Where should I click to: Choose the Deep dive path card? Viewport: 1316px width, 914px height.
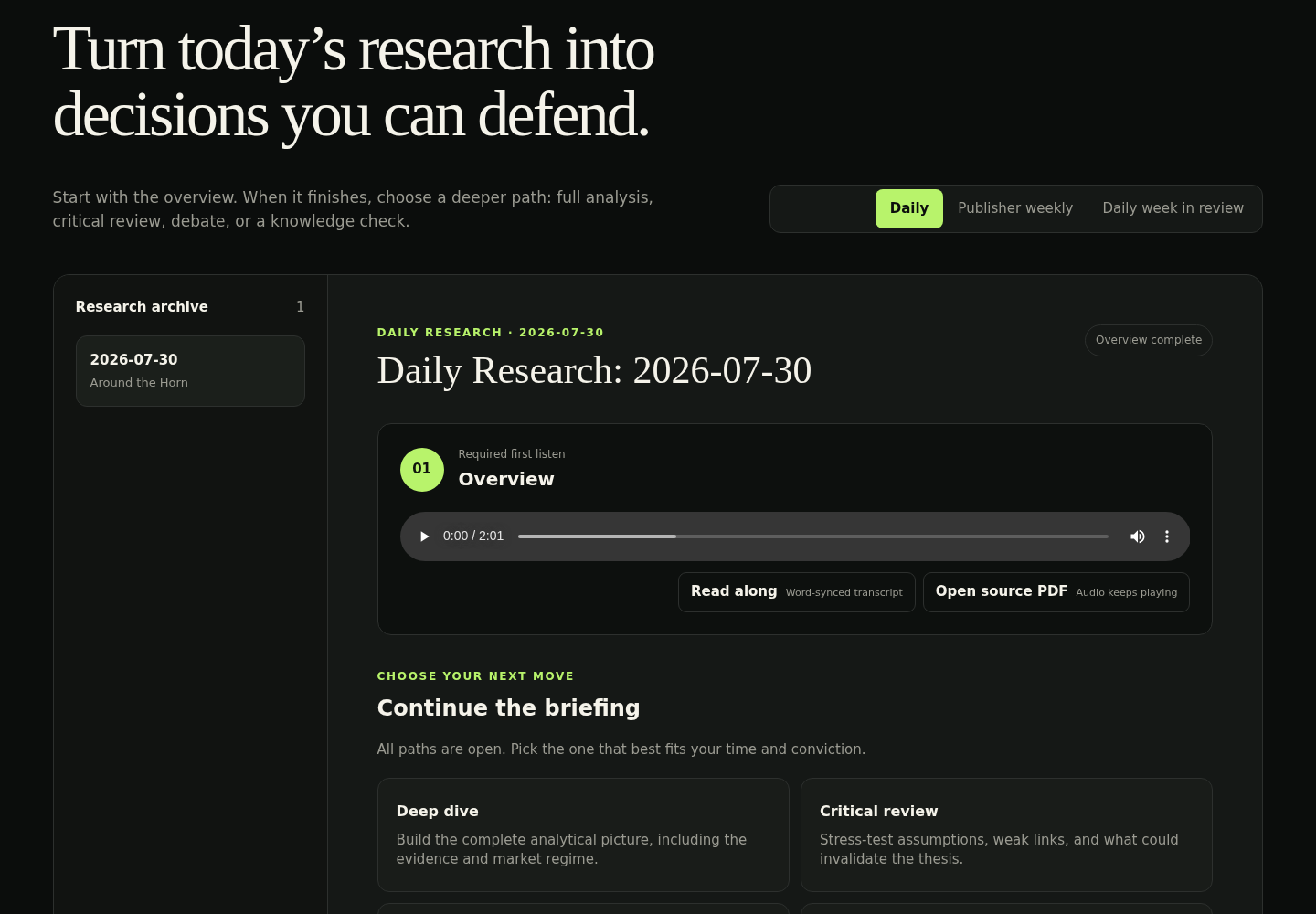(x=583, y=834)
